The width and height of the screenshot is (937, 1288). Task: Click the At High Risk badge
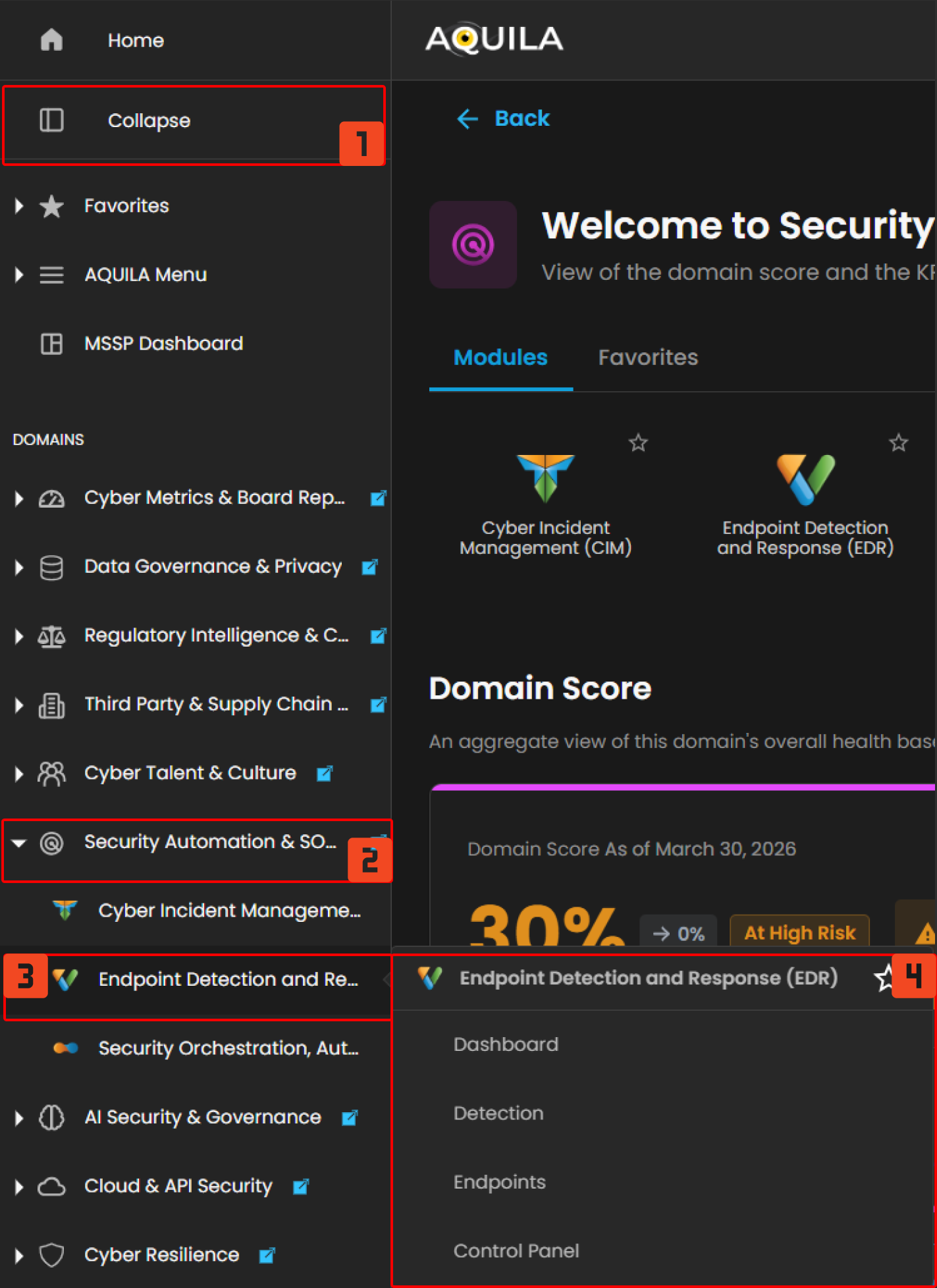coord(799,932)
